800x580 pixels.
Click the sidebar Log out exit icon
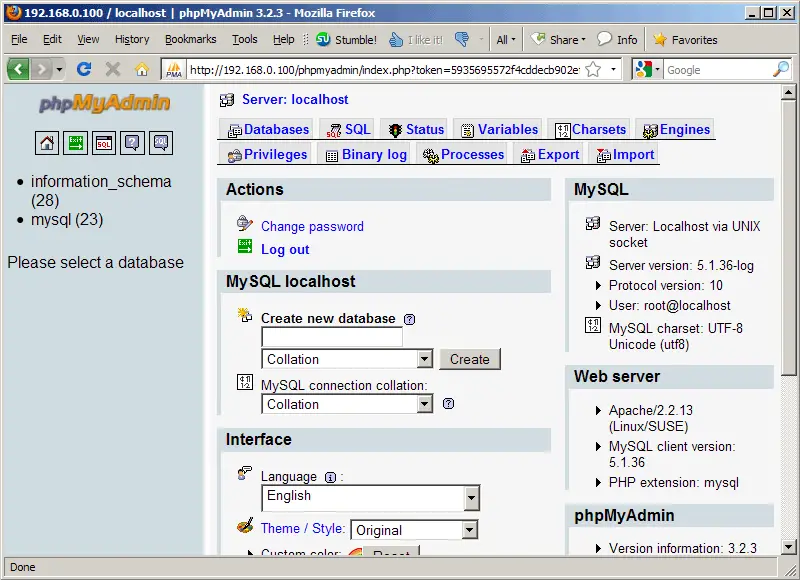[76, 143]
